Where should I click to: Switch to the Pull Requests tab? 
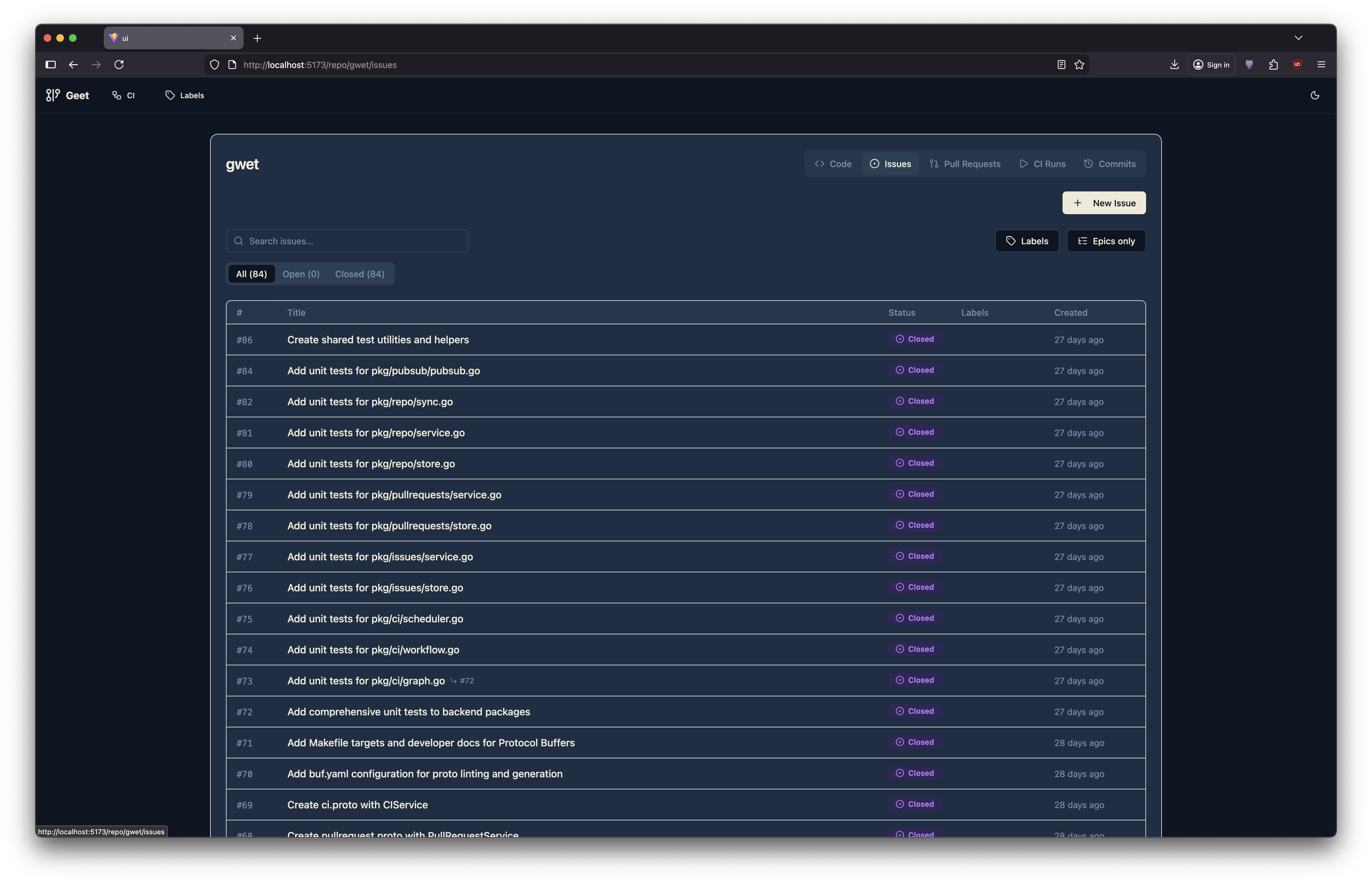pyautogui.click(x=964, y=164)
